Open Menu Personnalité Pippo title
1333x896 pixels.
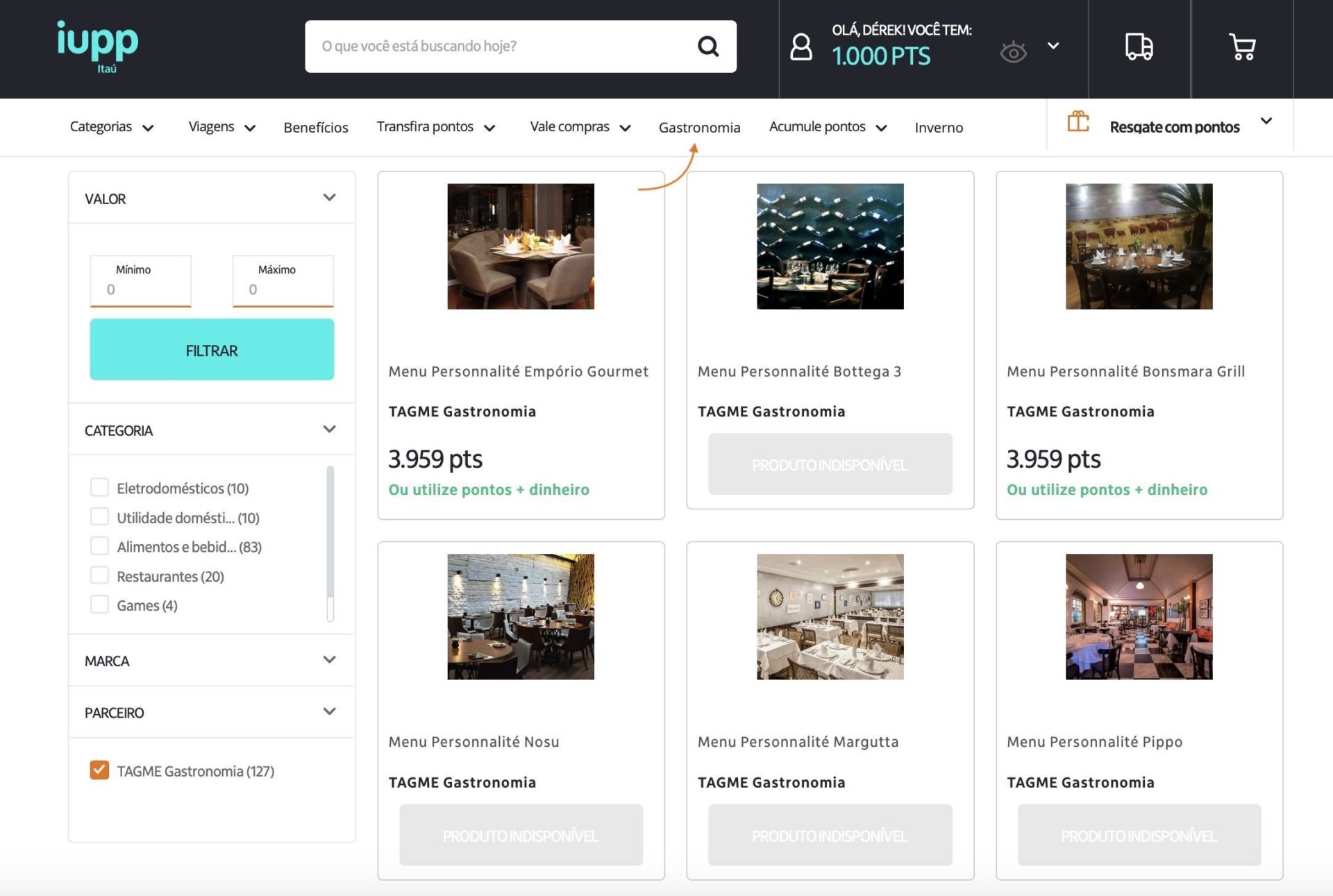(x=1094, y=742)
